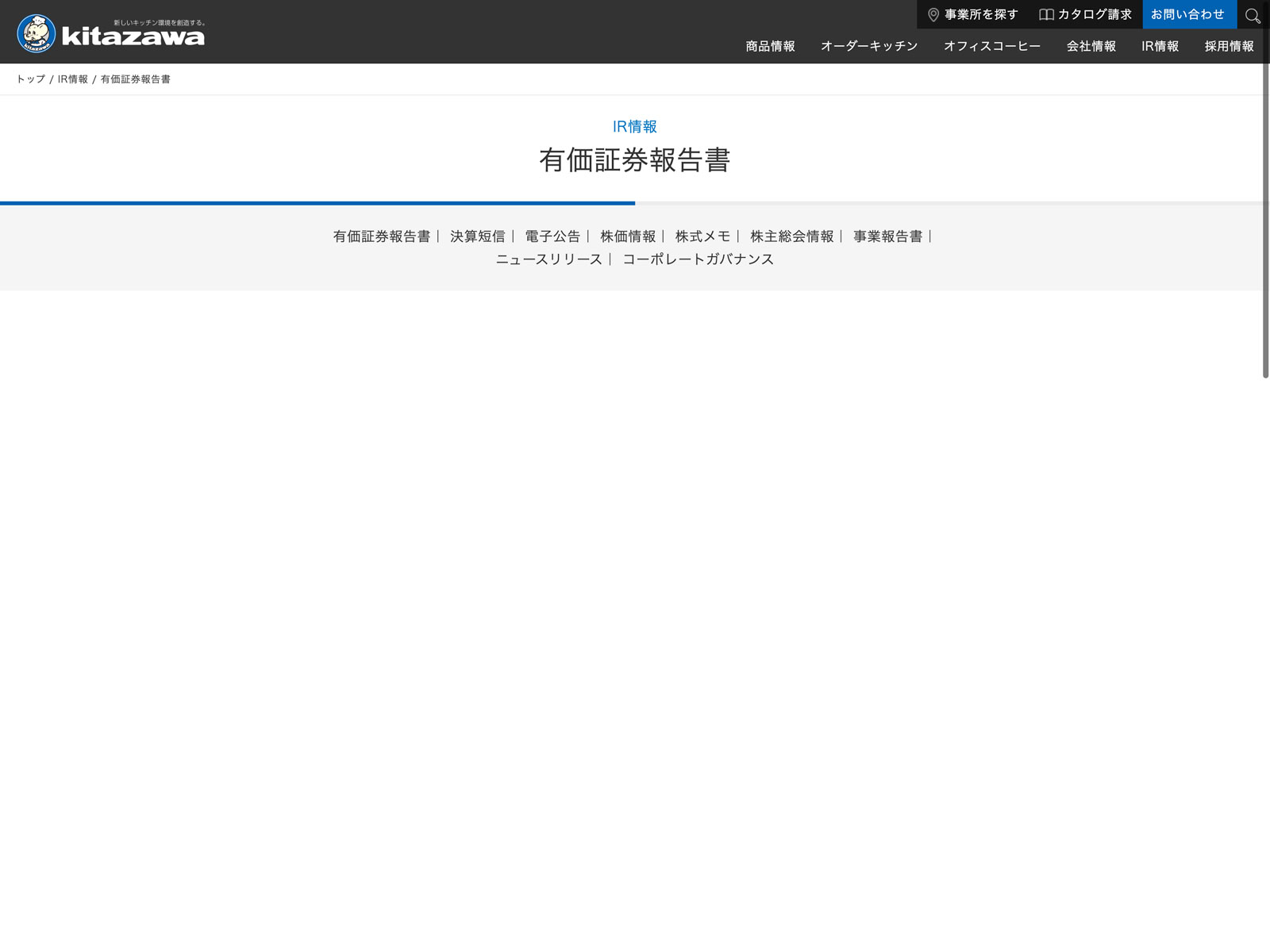Click the vertical page scrollbar thumb
The height and width of the screenshot is (952, 1270).
pos(1265,206)
